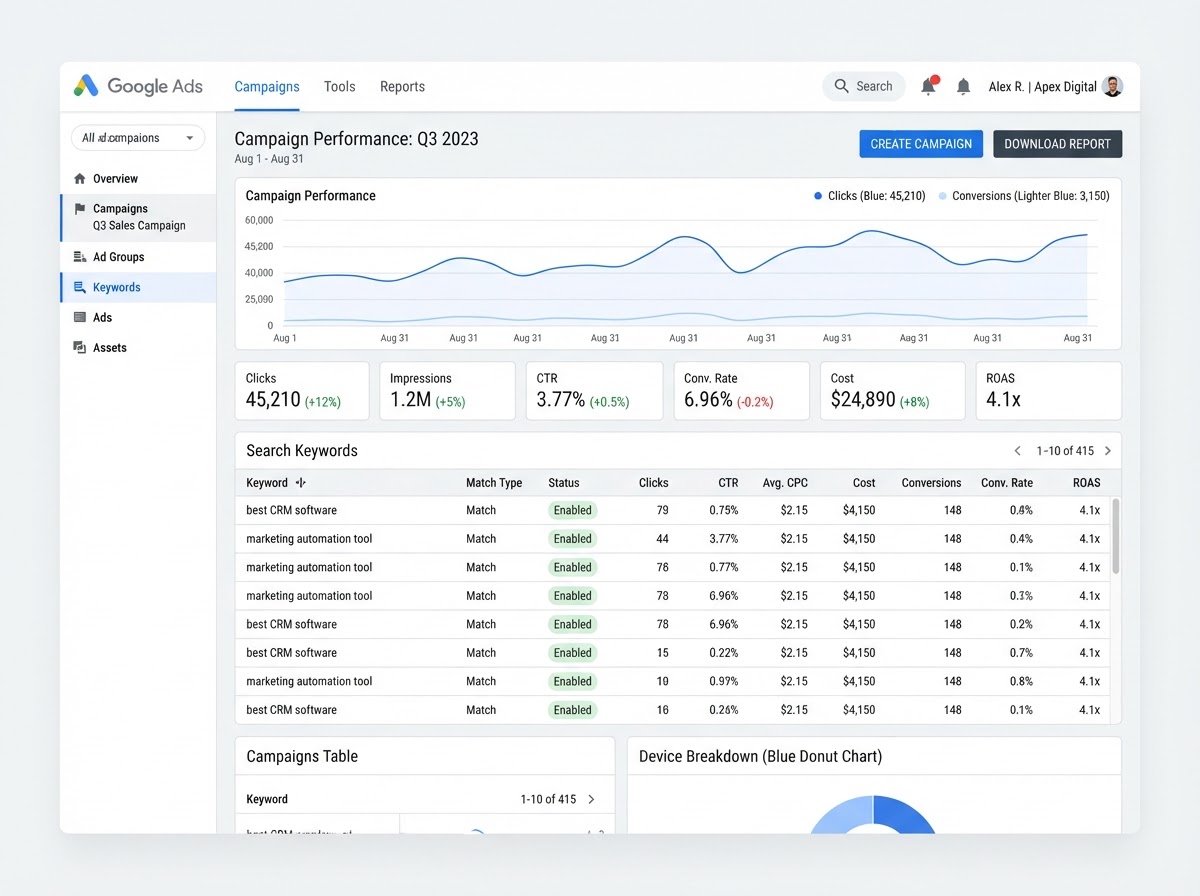Click the Impressions 1.2M metric card
Viewport: 1200px width, 896px height.
click(x=447, y=391)
